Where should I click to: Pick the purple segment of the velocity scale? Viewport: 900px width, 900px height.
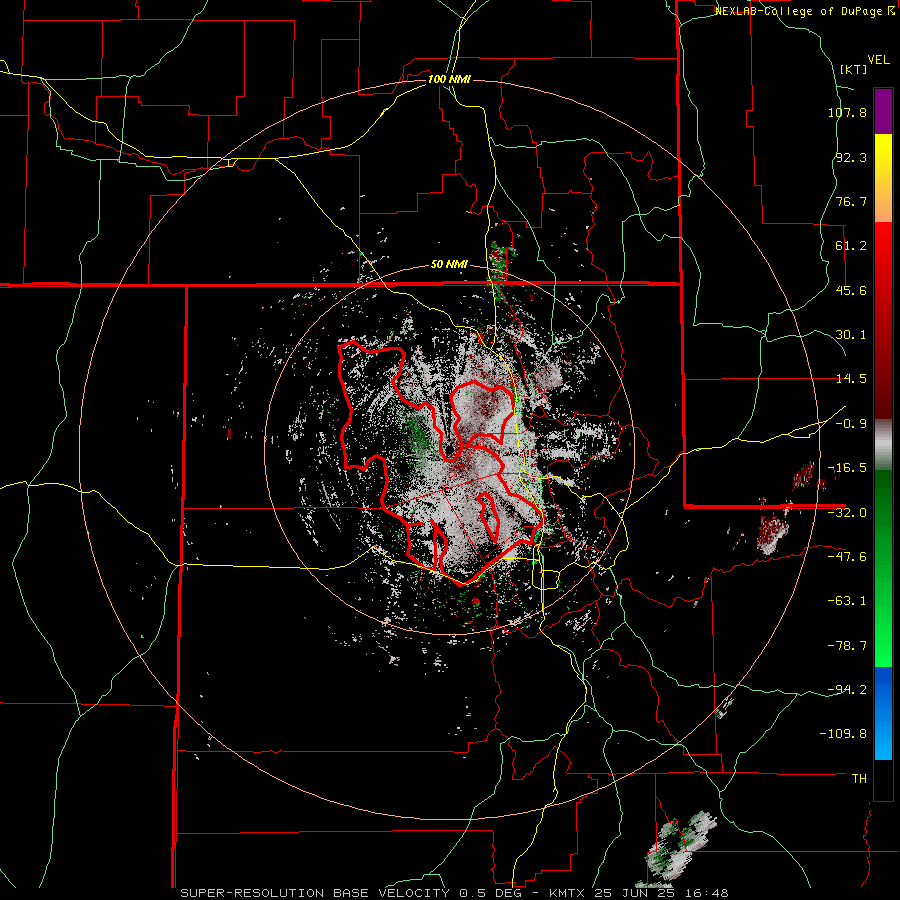point(883,111)
